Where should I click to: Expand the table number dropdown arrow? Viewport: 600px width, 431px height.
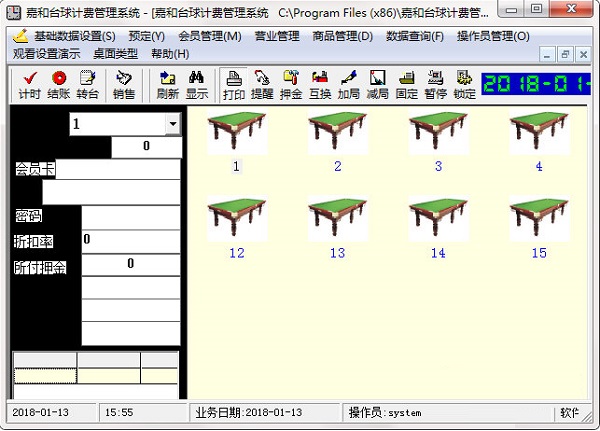[x=173, y=124]
